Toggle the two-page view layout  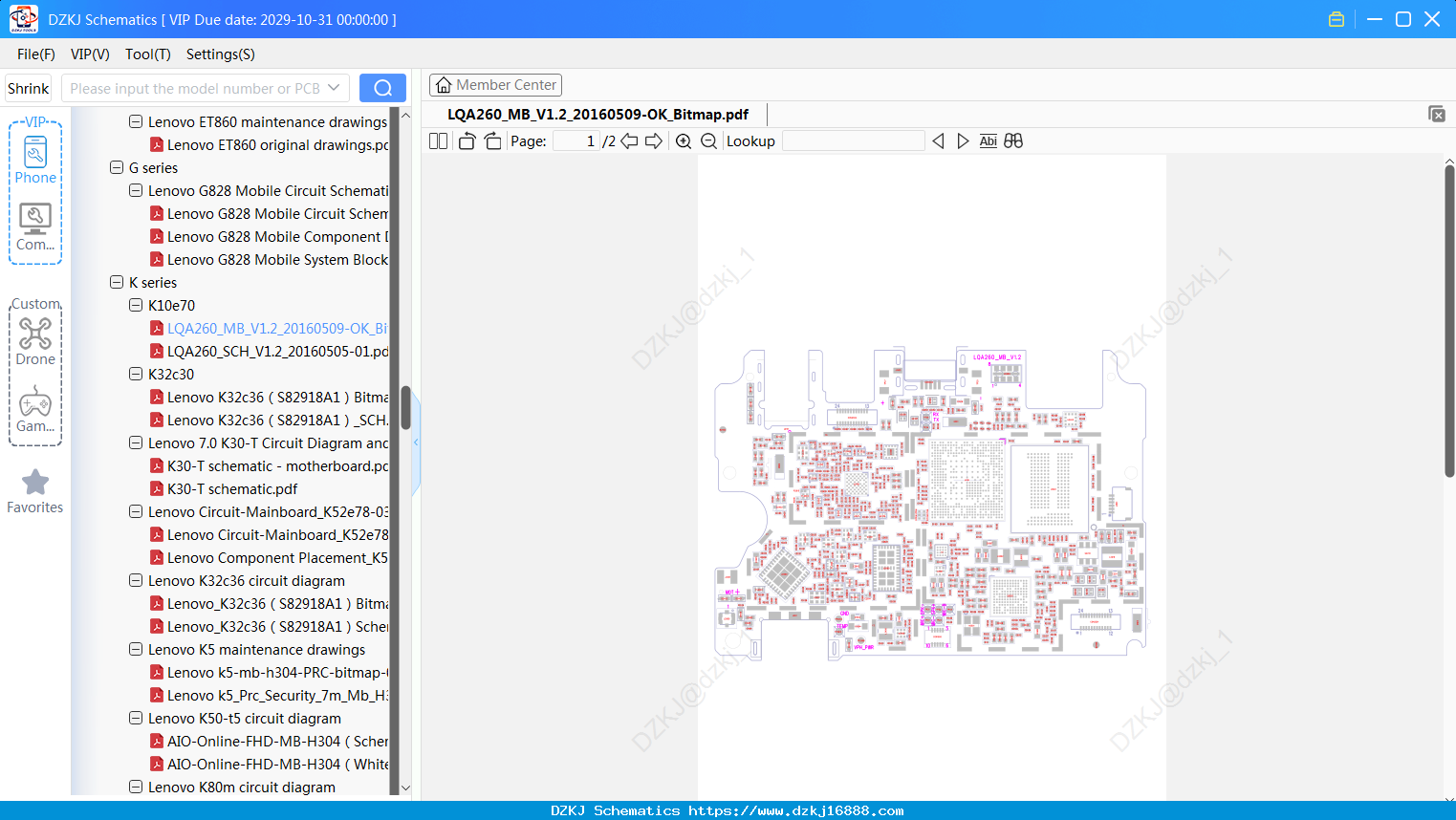point(438,140)
